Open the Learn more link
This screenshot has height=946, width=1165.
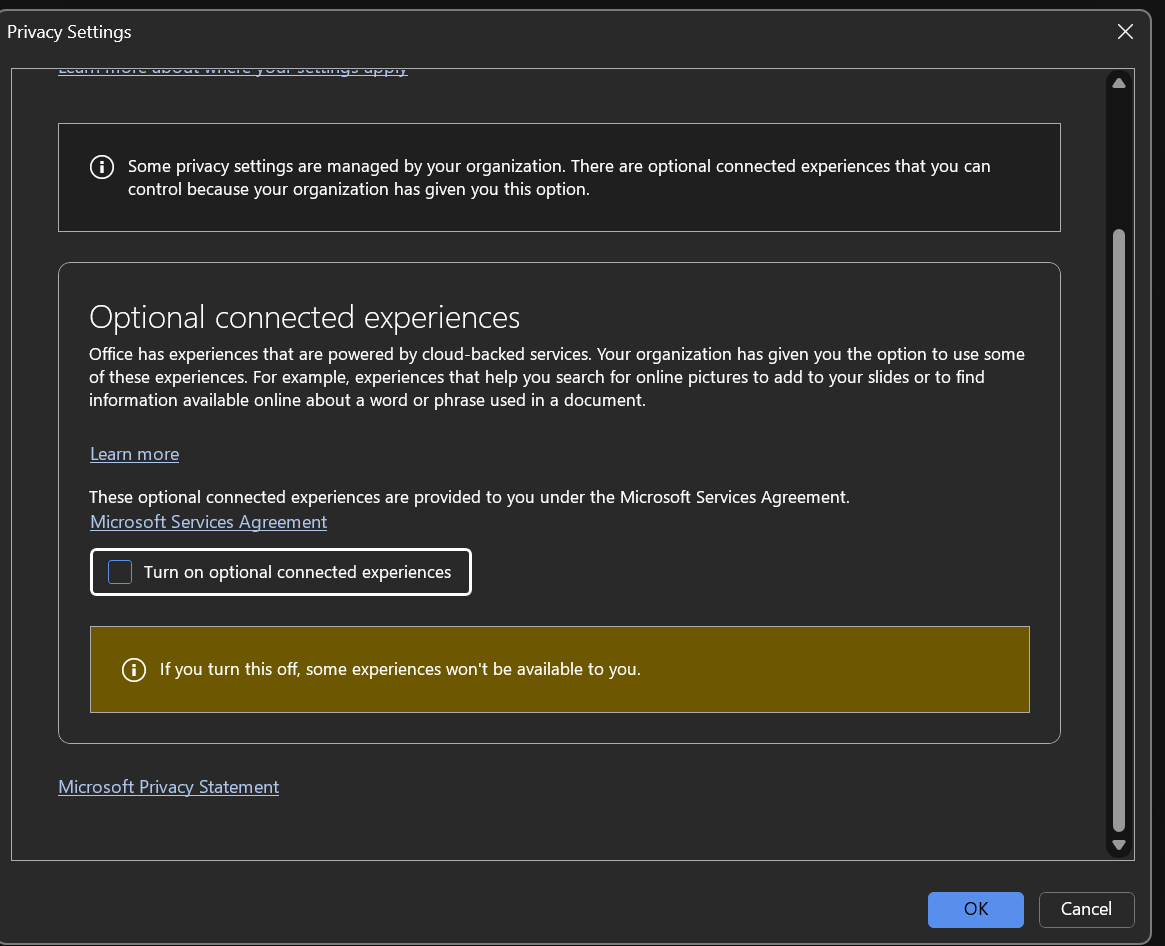point(134,454)
